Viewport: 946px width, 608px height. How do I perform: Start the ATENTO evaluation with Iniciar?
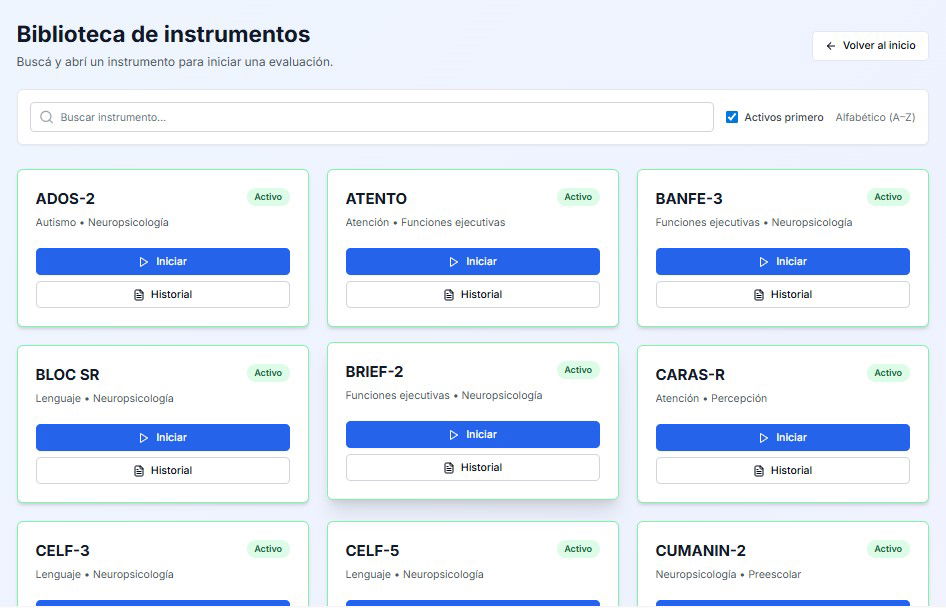[x=472, y=262]
